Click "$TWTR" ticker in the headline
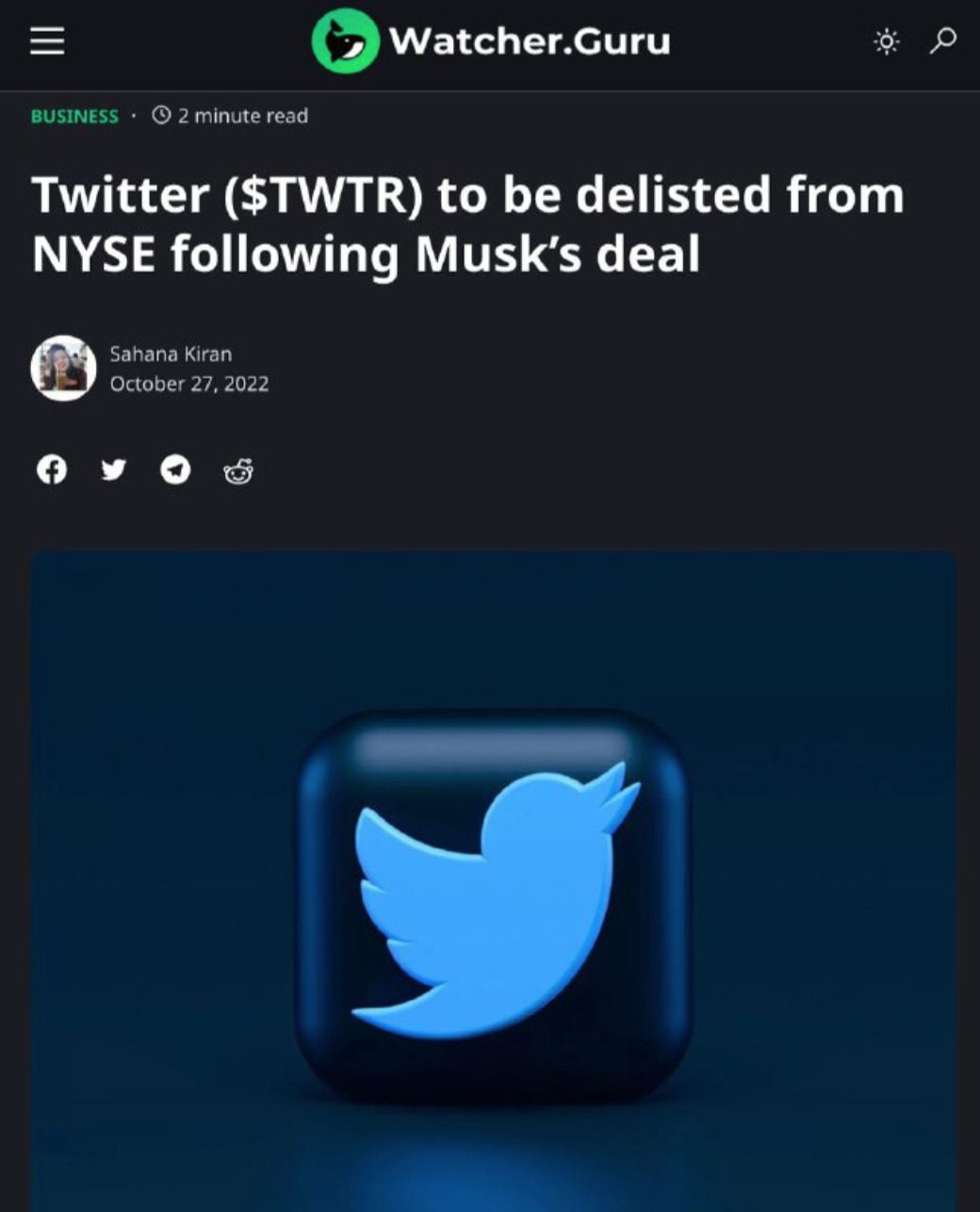The image size is (980, 1212). pyautogui.click(x=322, y=195)
